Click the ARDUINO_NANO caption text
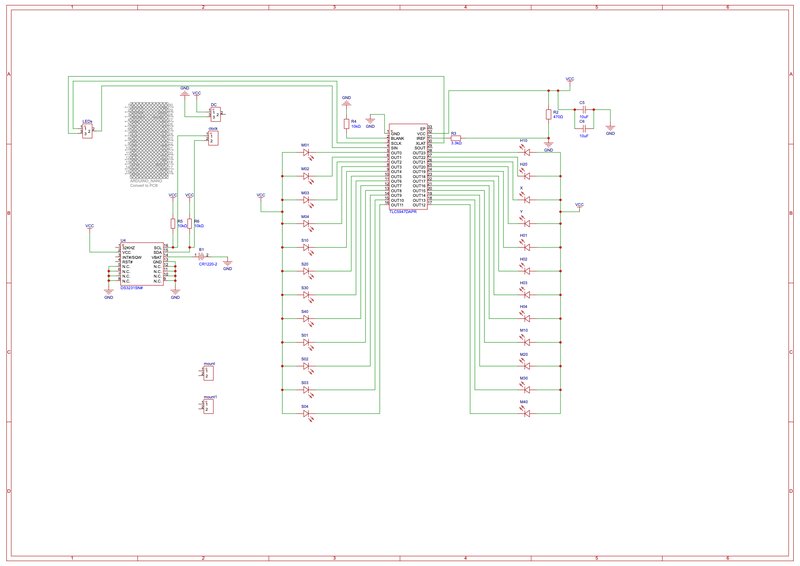The image size is (800, 566). pos(146,181)
